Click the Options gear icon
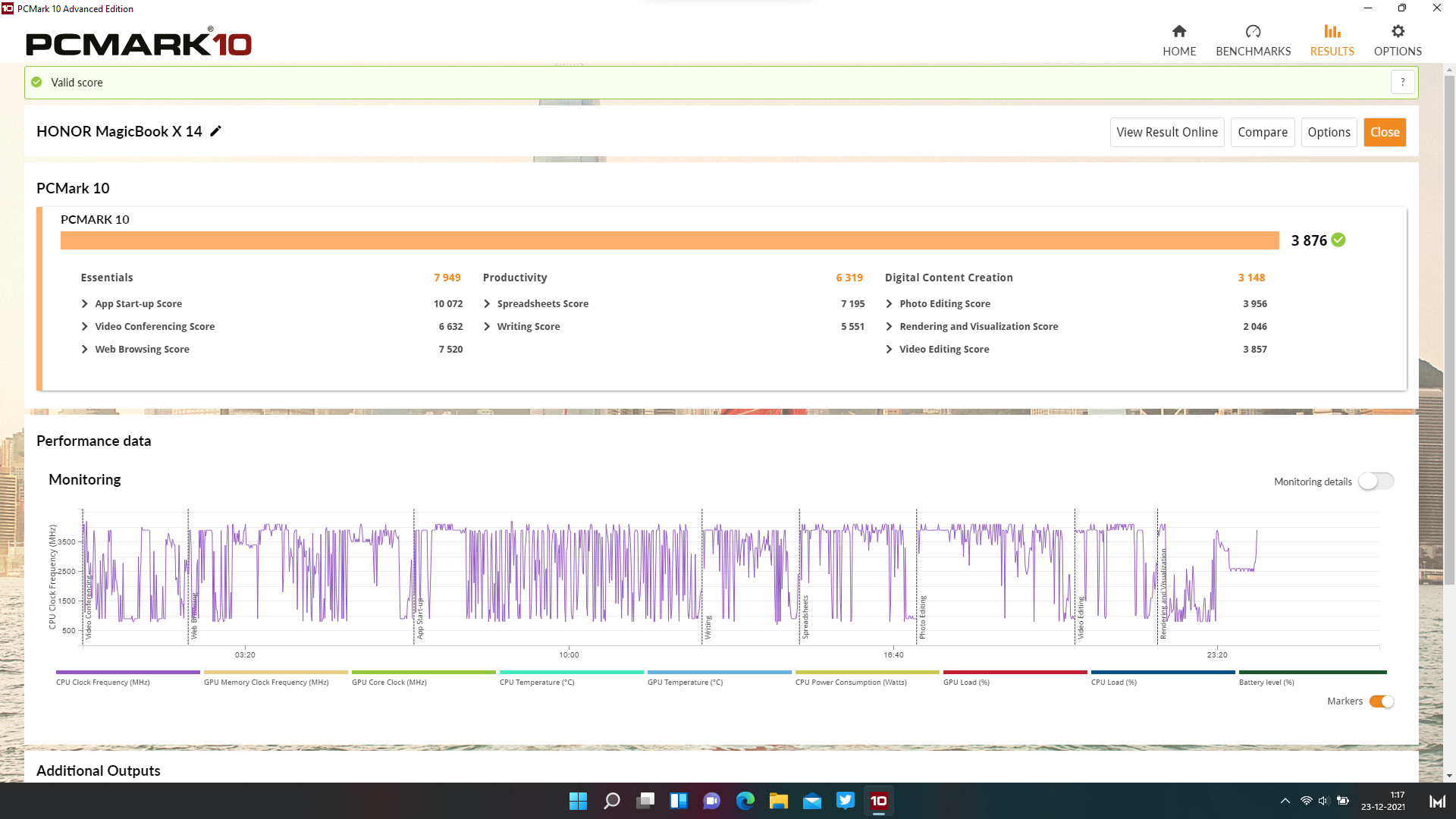1456x819 pixels. (x=1398, y=31)
